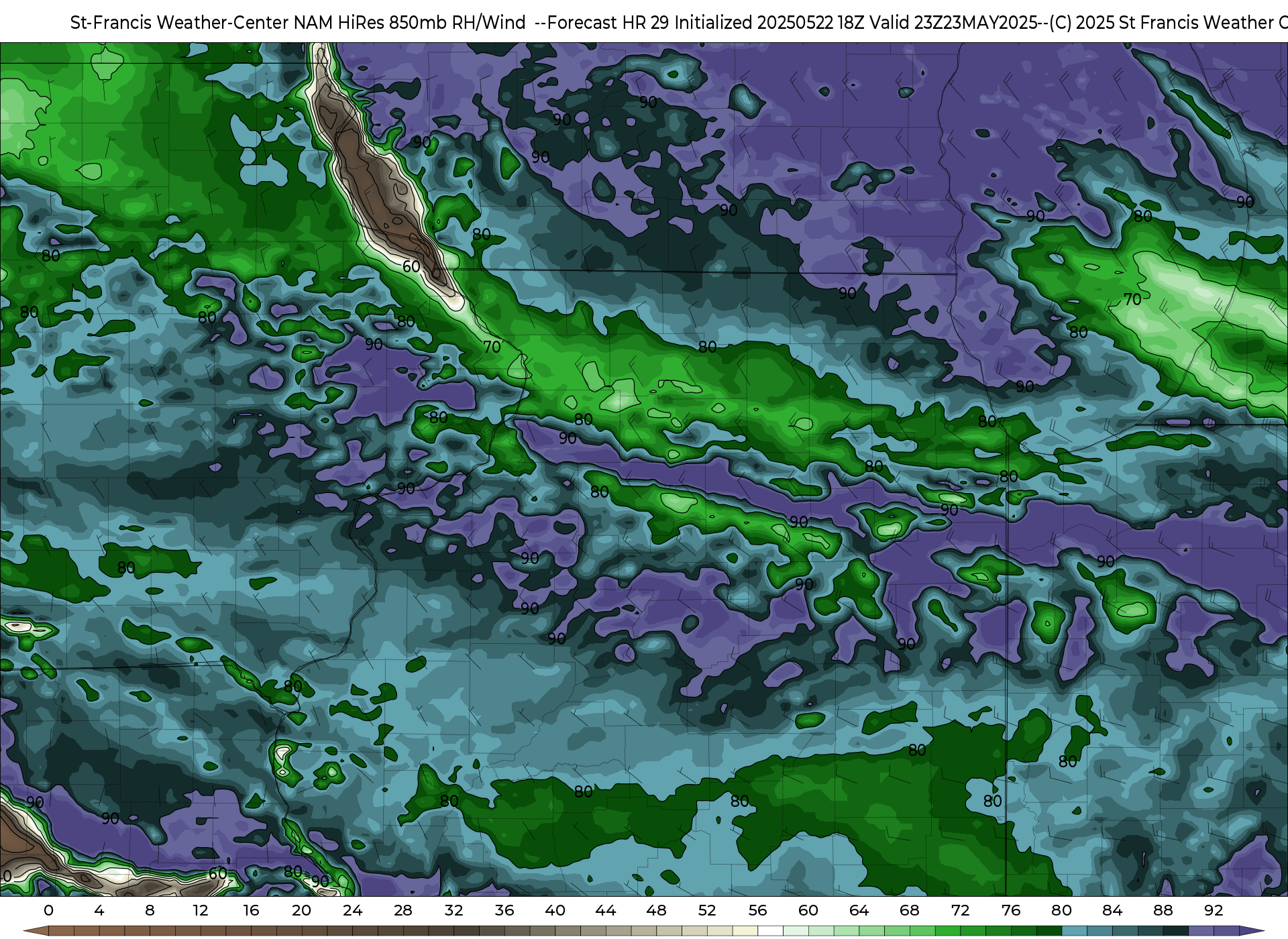Viewport: 1288px width, 939px height.
Task: Click 'NAM HiRes 850mb RH/Wind' in title
Action: point(410,23)
